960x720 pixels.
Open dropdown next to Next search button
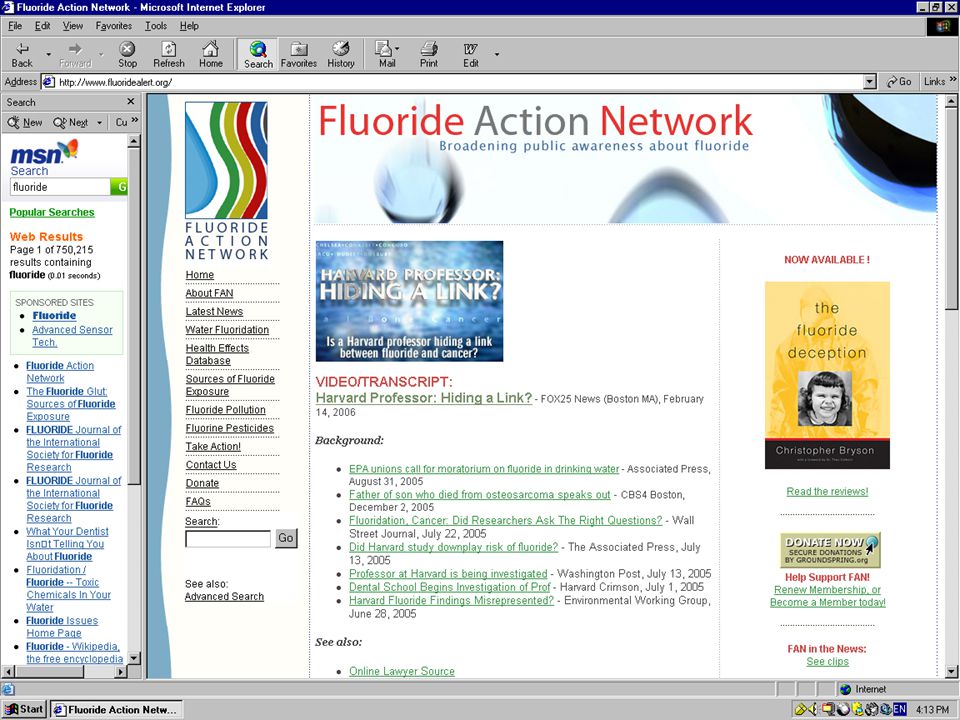(99, 122)
